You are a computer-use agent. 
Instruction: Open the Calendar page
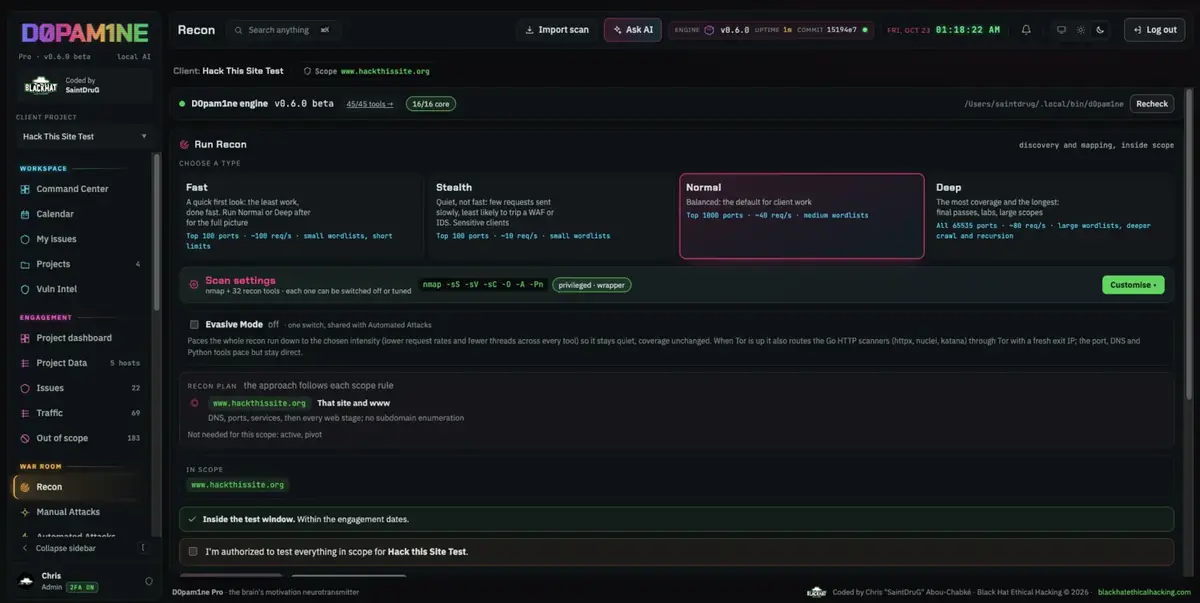coord(80,214)
